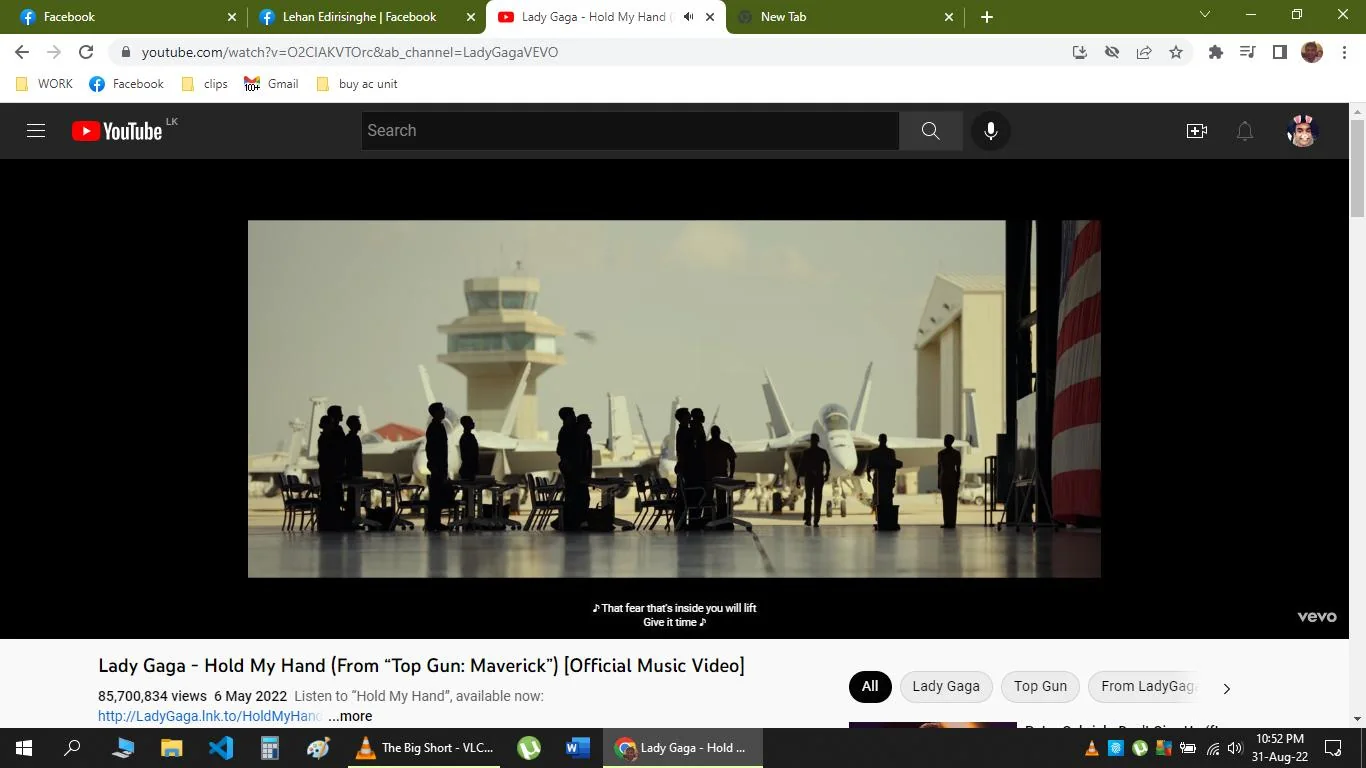
Task: Click the address bar URL
Action: pos(350,52)
